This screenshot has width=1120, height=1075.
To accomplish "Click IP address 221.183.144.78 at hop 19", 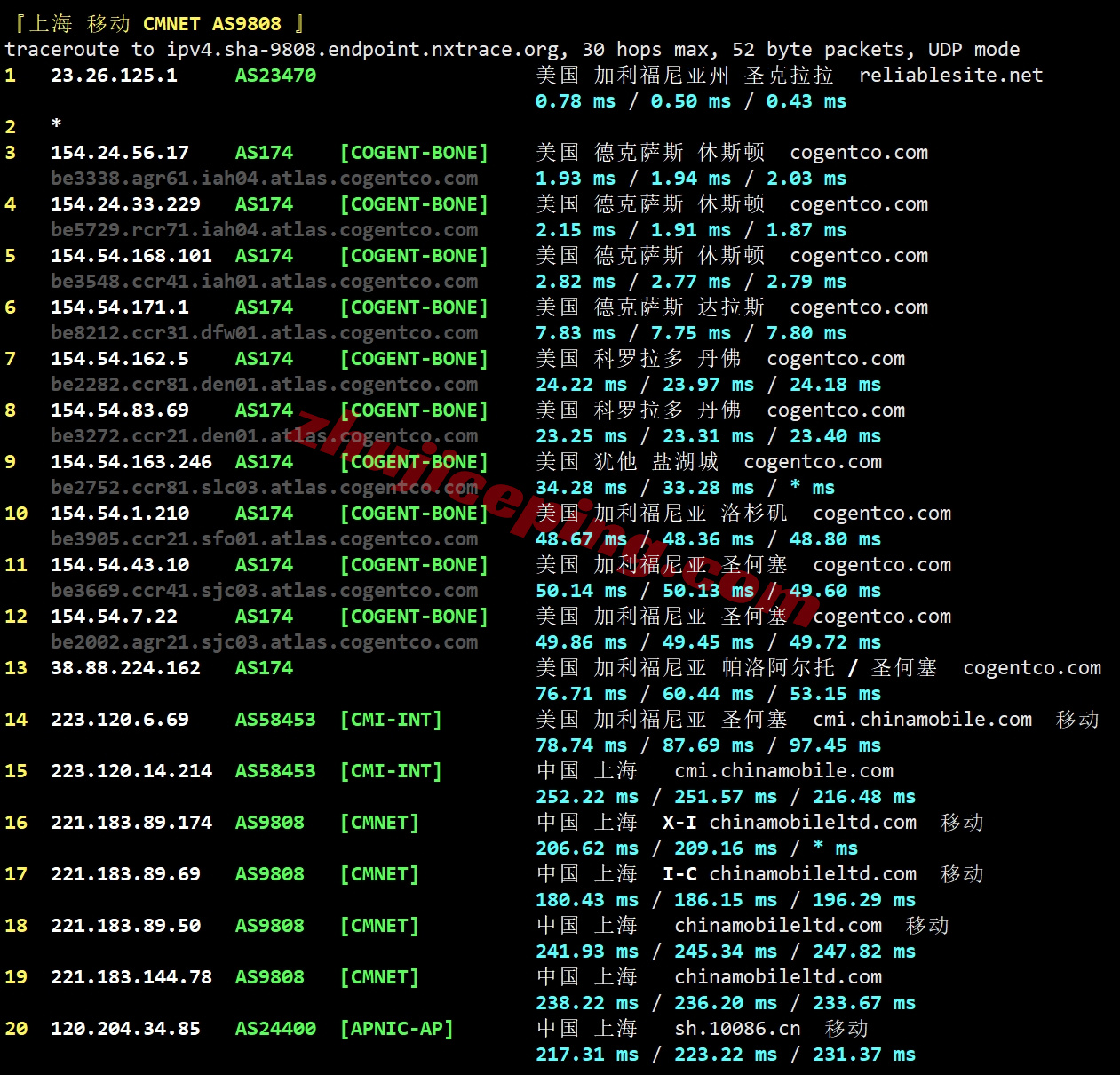I will (x=131, y=977).
